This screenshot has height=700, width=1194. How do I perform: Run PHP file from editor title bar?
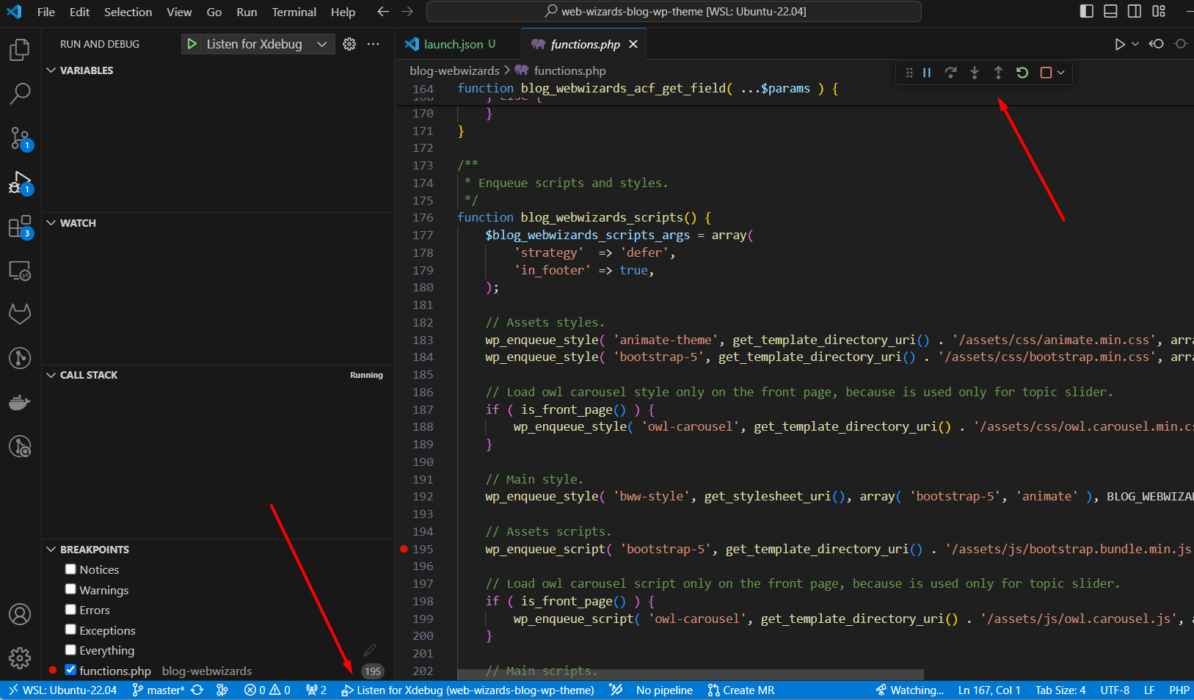[x=1119, y=44]
